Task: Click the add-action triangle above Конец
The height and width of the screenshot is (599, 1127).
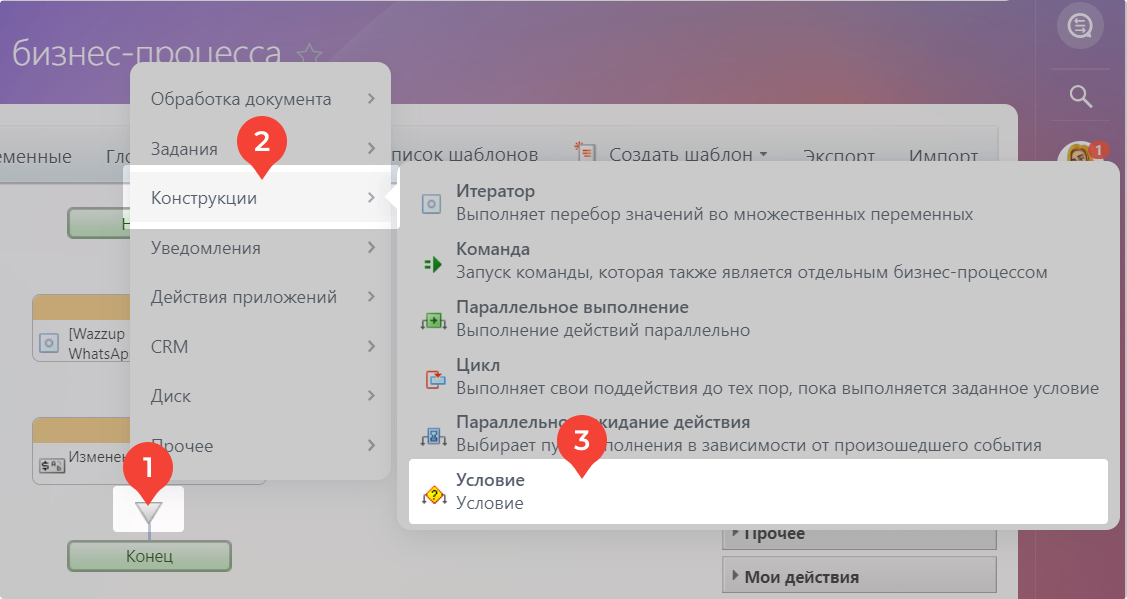Action: point(148,512)
